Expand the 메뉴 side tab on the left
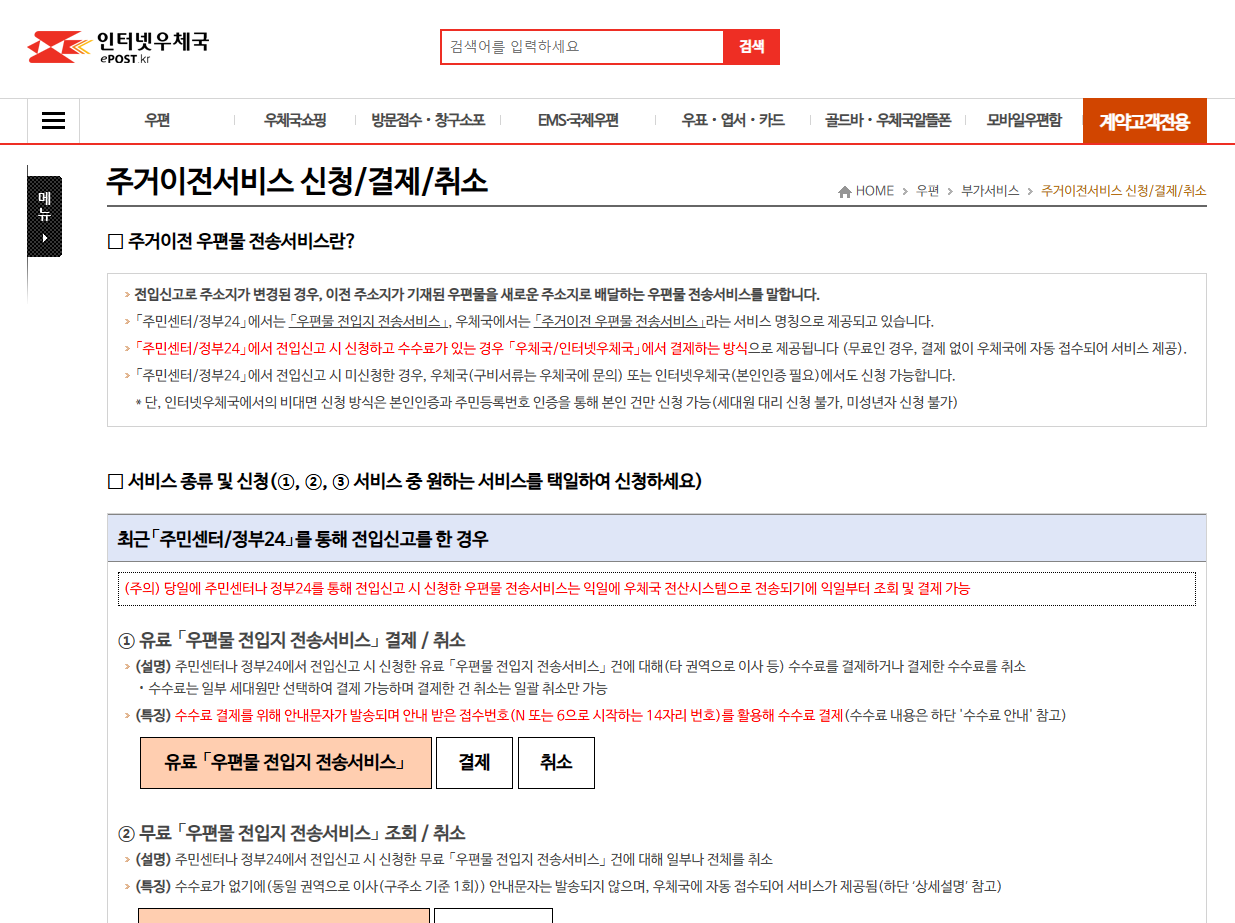 (44, 215)
